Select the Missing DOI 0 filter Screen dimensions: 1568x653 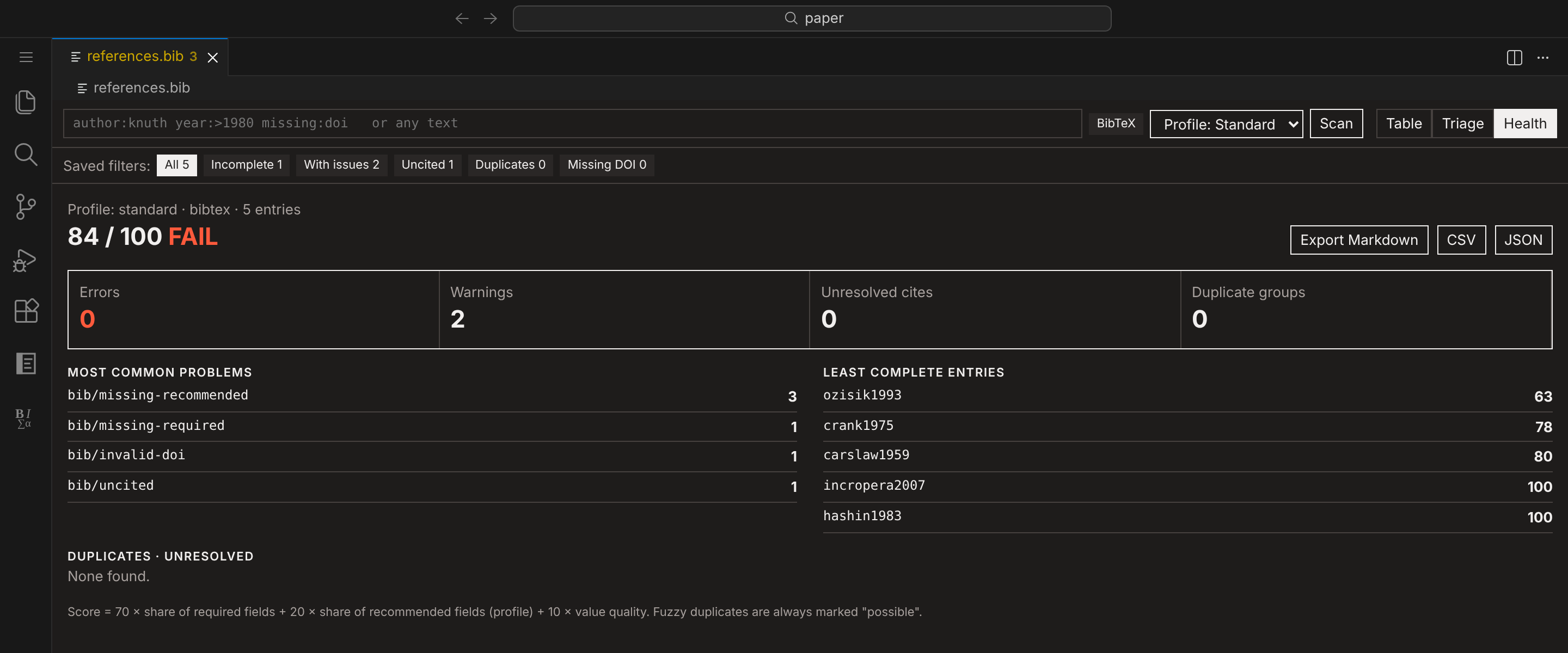607,165
